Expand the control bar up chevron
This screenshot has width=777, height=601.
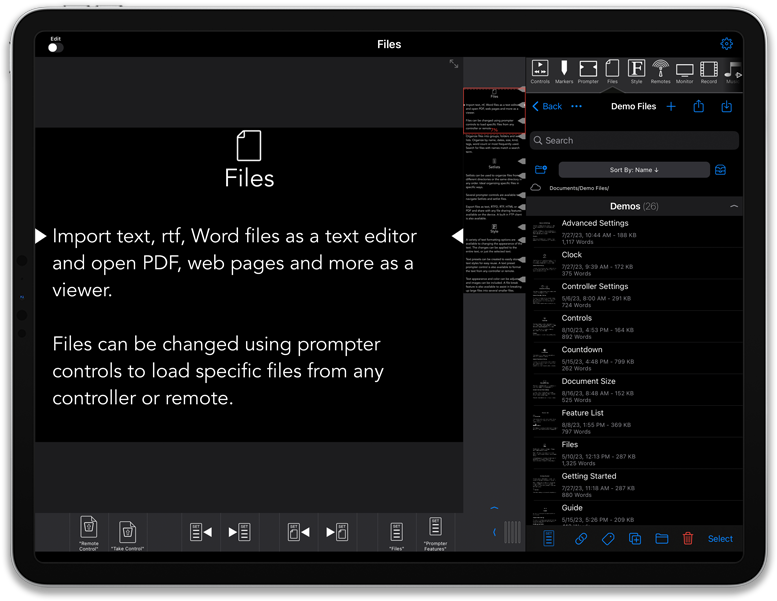click(494, 508)
